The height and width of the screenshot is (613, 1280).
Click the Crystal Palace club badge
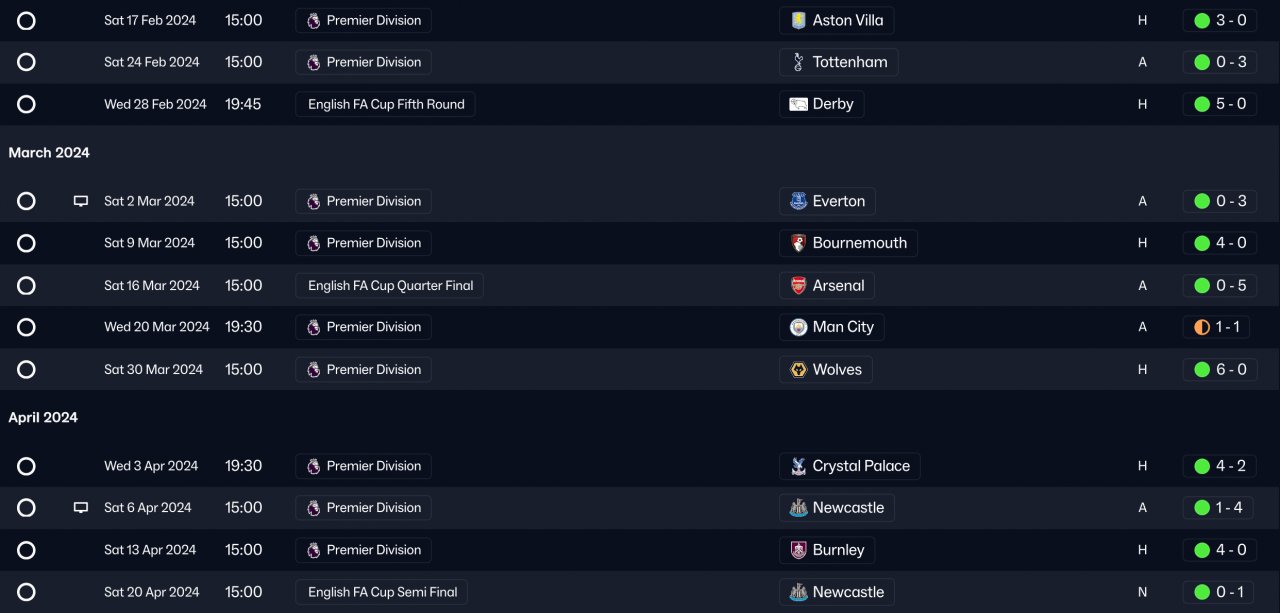tap(798, 466)
